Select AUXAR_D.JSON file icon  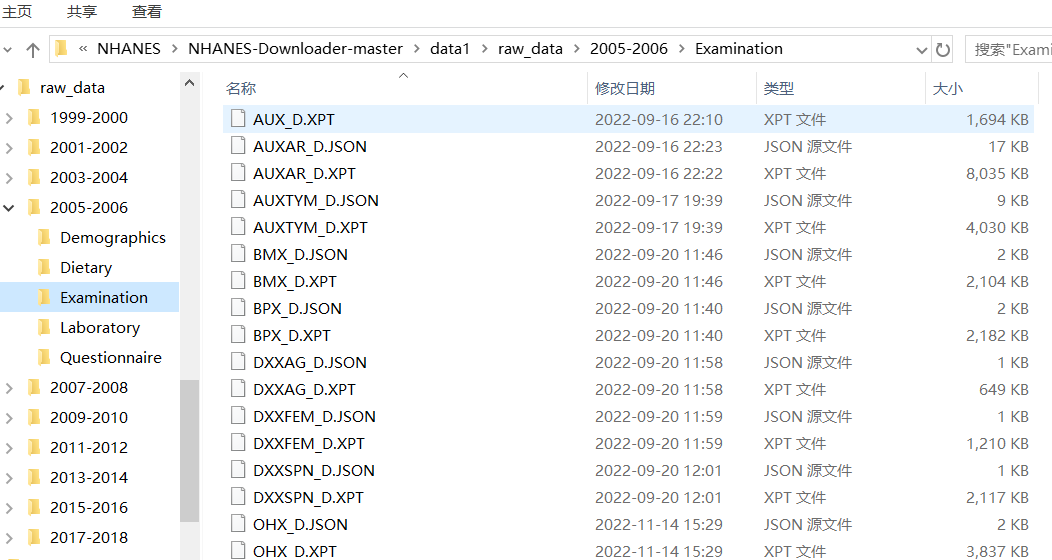click(238, 146)
